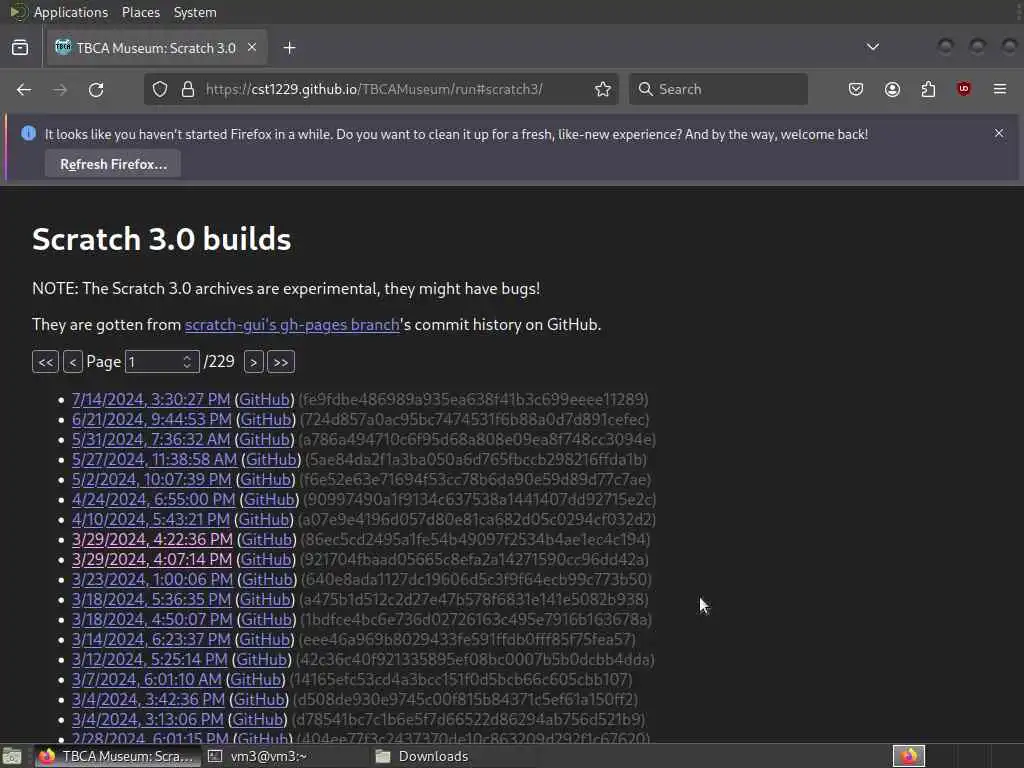Viewport: 1024px width, 768px height.
Task: Open the 5/31/2024, 7:36:32 AM build
Action: pyautogui.click(x=151, y=440)
